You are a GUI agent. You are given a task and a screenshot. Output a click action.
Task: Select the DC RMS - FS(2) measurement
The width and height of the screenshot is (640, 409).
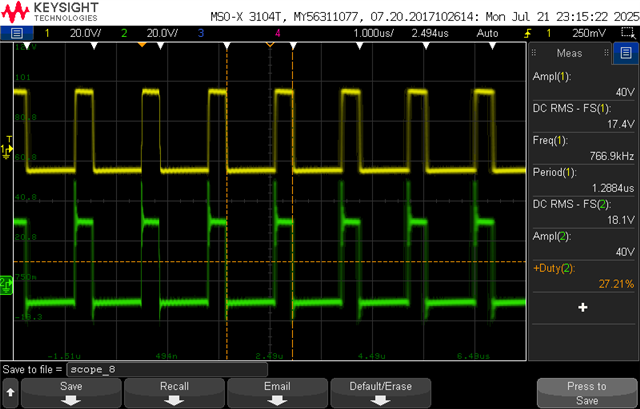click(x=584, y=212)
